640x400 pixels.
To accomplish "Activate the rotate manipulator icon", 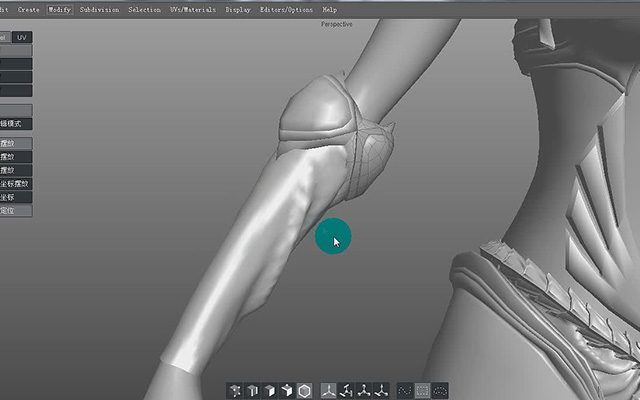I will [x=346, y=390].
